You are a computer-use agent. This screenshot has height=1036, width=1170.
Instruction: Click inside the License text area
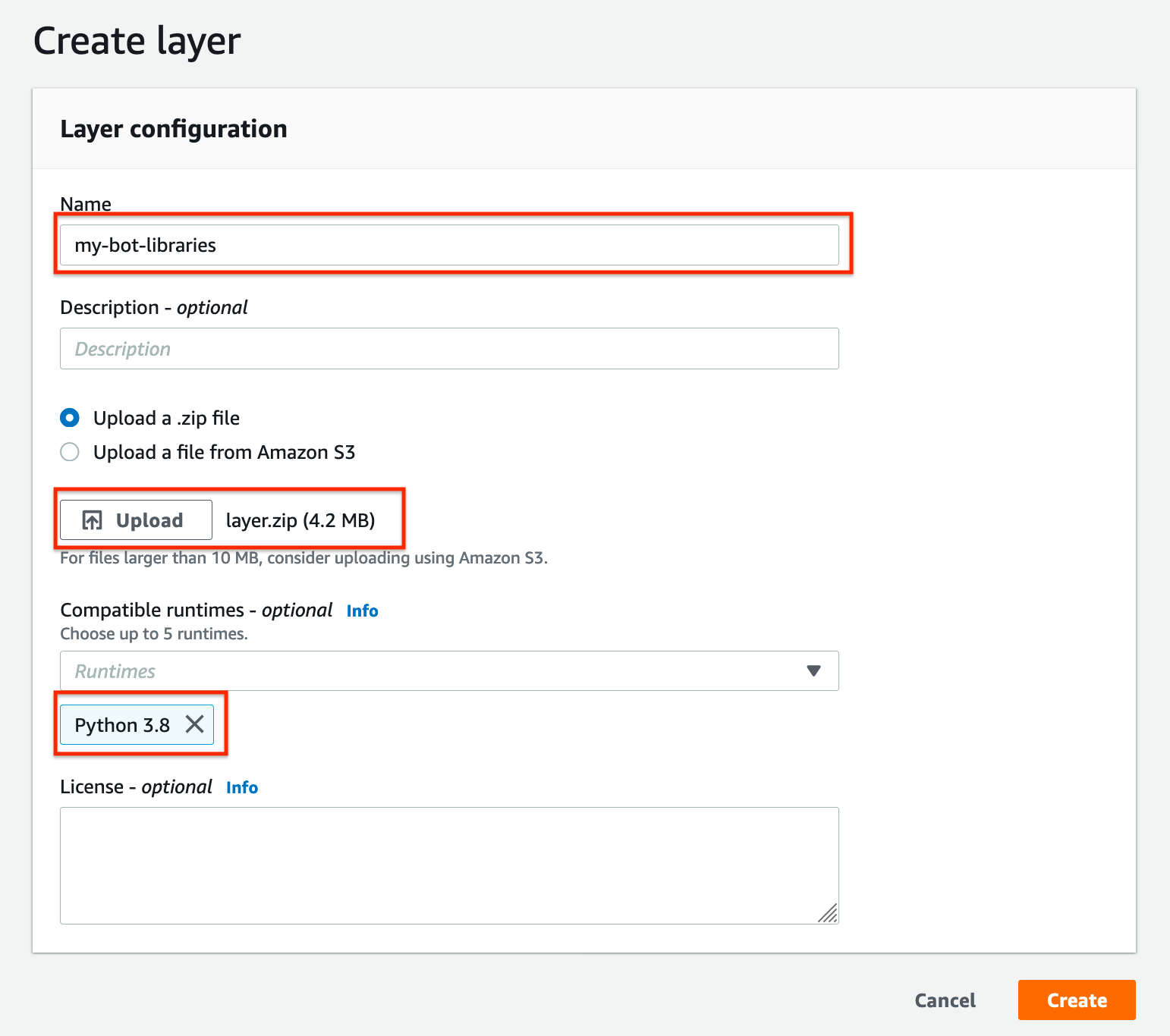point(449,865)
